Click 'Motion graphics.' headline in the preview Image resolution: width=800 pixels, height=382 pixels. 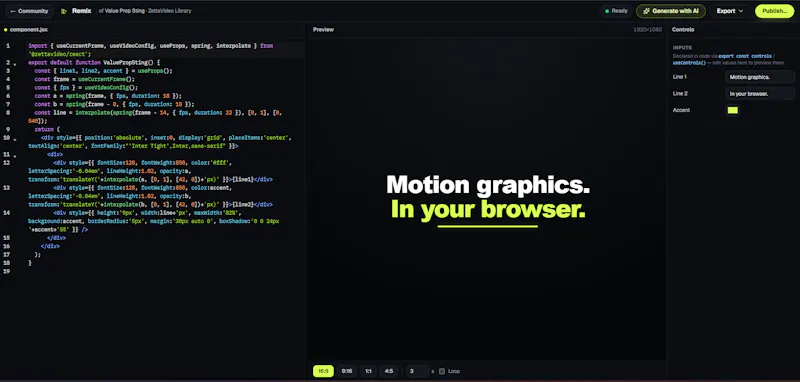click(488, 185)
